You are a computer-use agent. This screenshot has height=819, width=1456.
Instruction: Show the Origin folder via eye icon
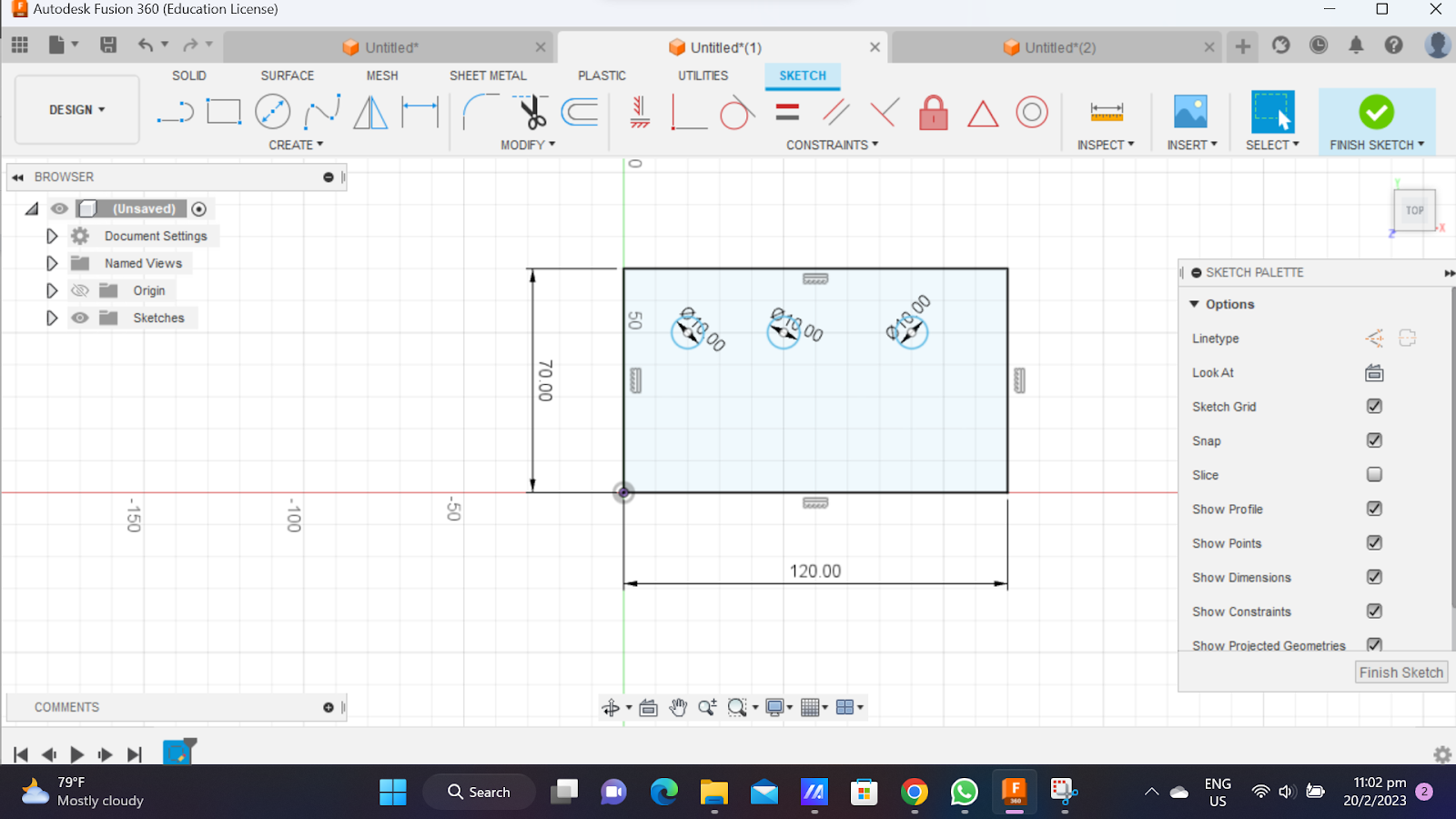(80, 290)
